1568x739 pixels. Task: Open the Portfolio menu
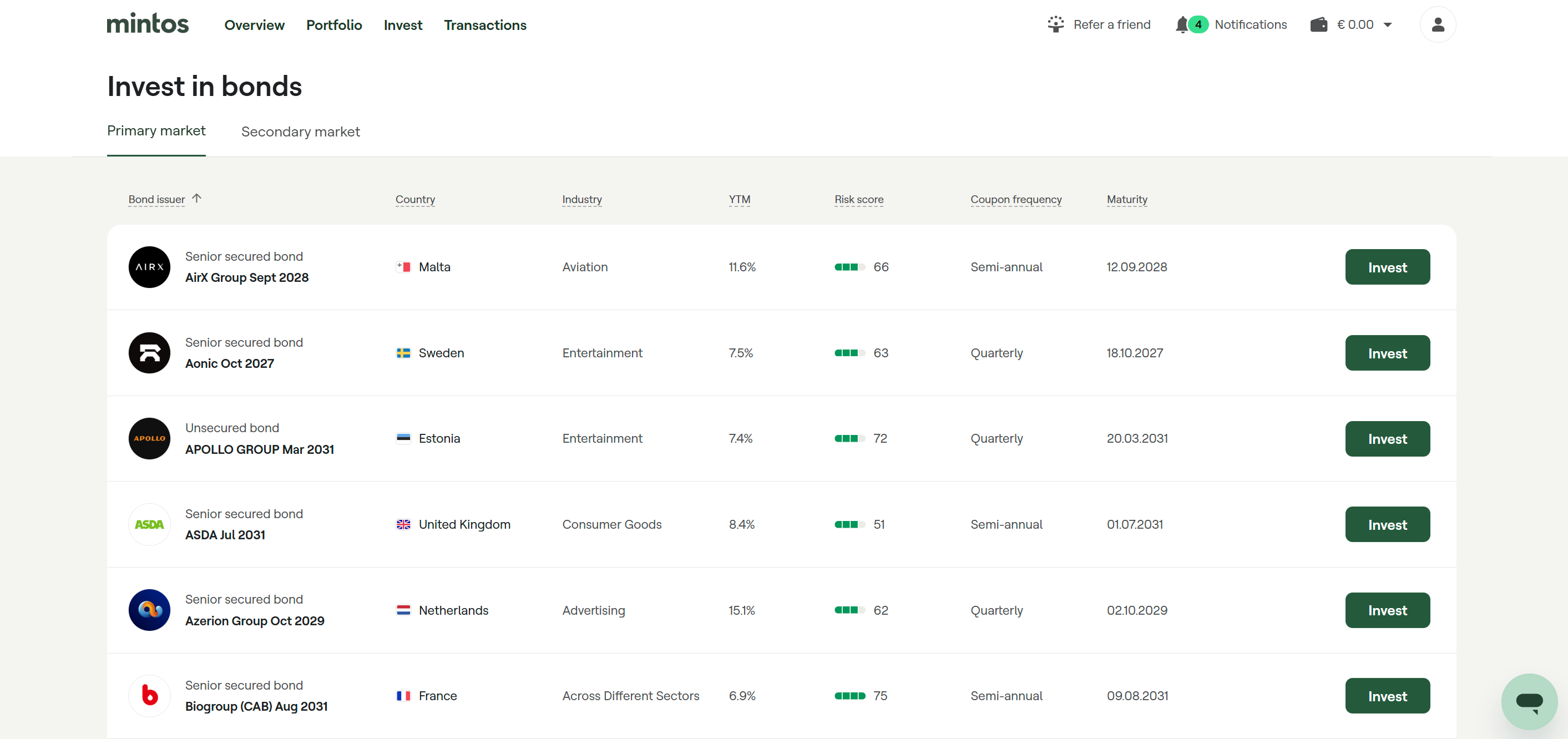pos(334,25)
